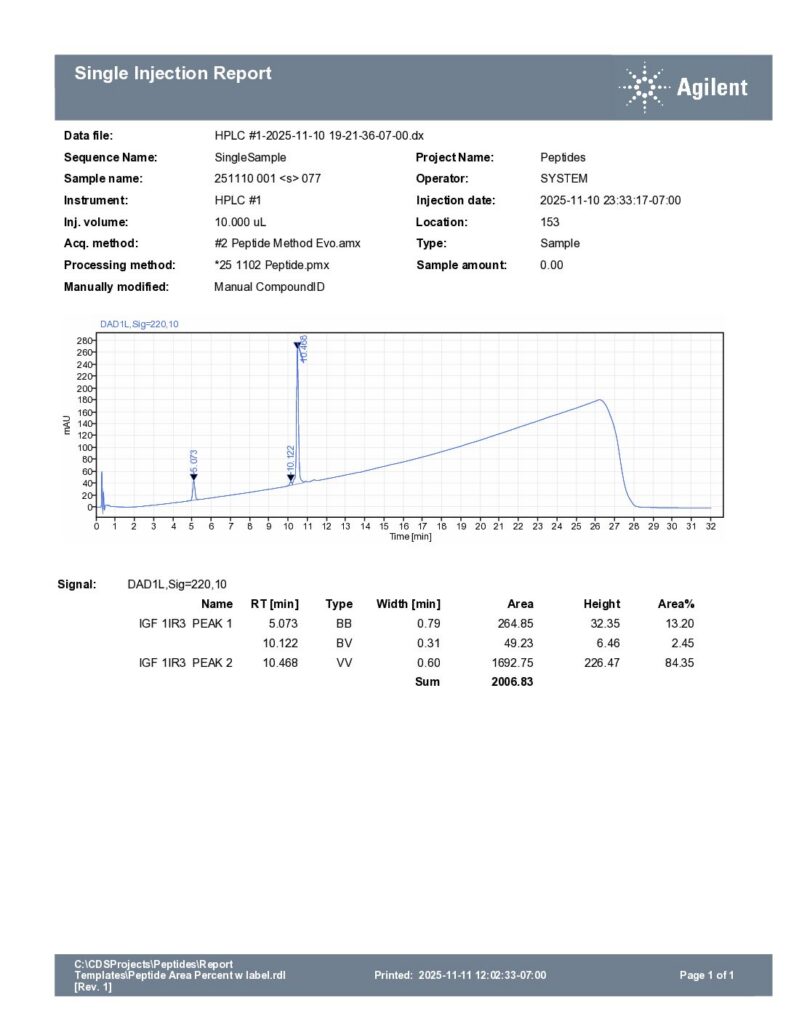Click Area% cell '2.45'
Image resolution: width=791 pixels, height=1024 pixels.
pyautogui.click(x=683, y=643)
